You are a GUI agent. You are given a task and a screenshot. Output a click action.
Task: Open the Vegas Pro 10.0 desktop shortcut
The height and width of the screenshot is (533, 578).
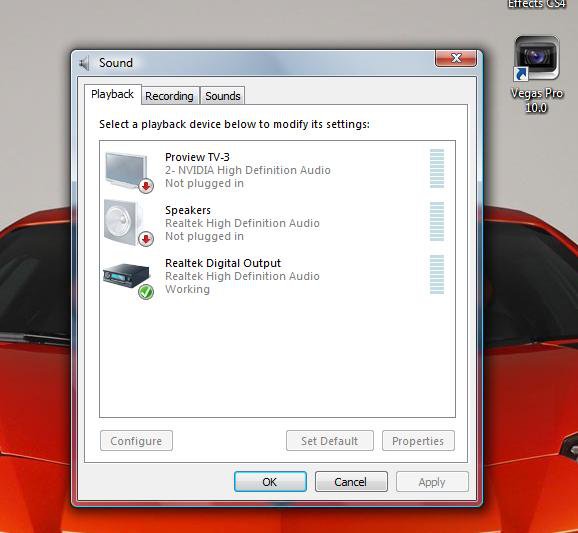(x=537, y=74)
